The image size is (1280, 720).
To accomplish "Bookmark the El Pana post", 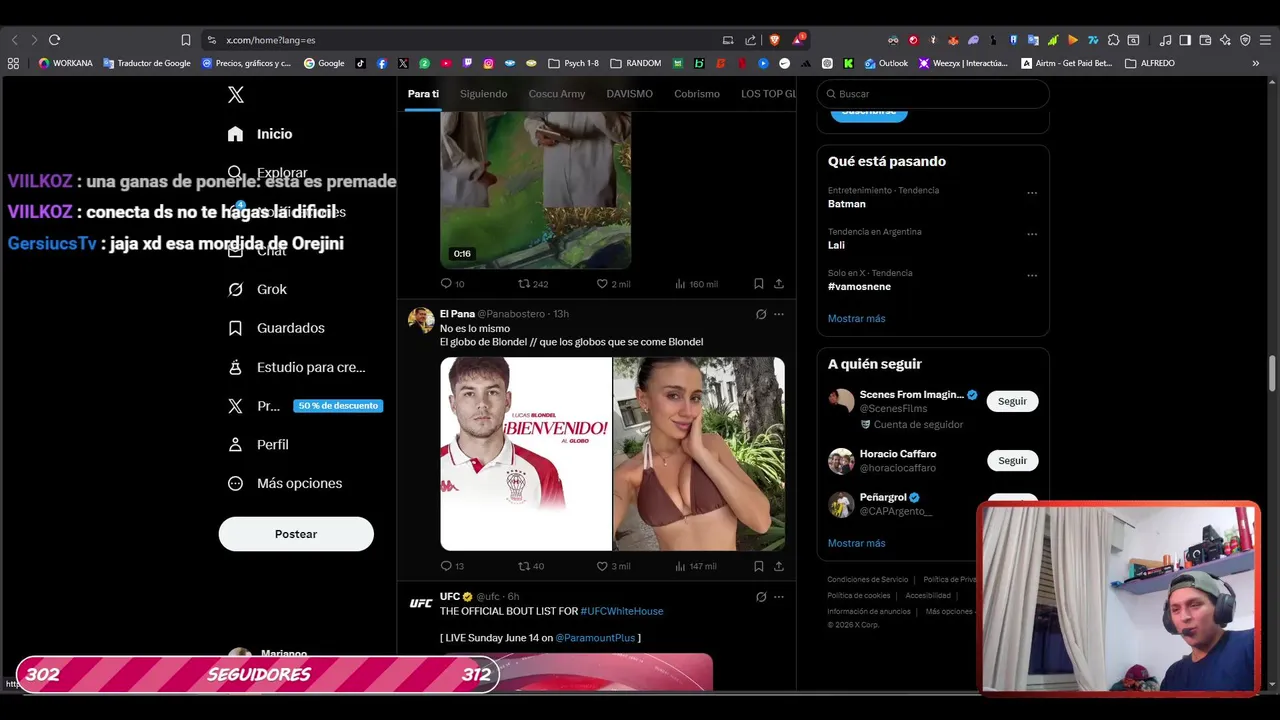I will tap(759, 566).
